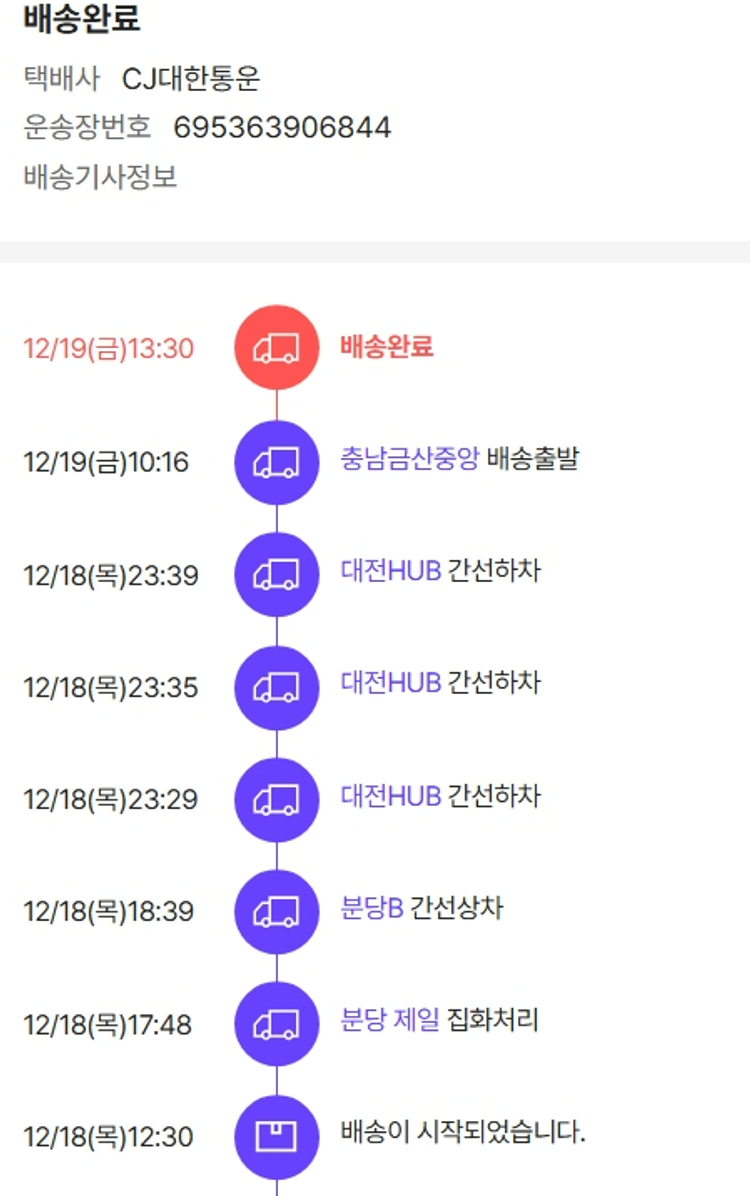Click the red delivery complete truck icon
This screenshot has height=1196, width=750.
point(276,348)
